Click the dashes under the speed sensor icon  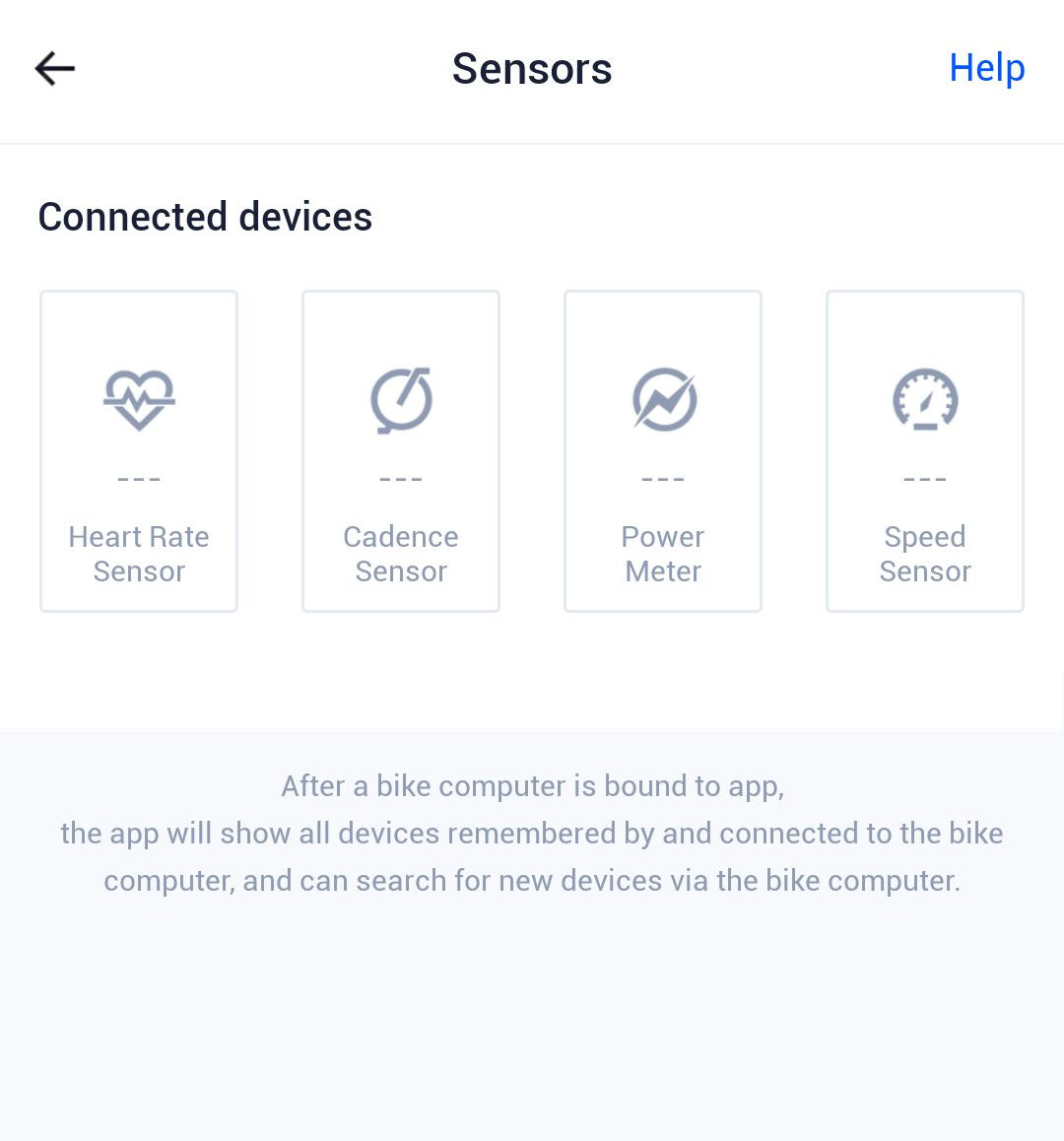(x=925, y=480)
